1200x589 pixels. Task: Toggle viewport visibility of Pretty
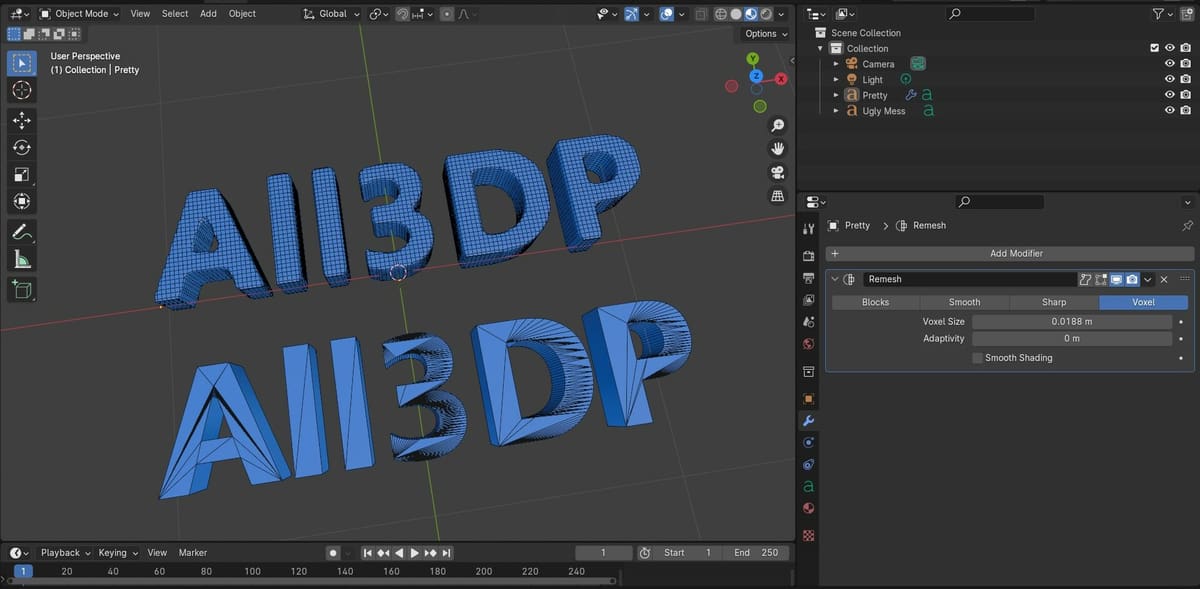(x=1169, y=95)
